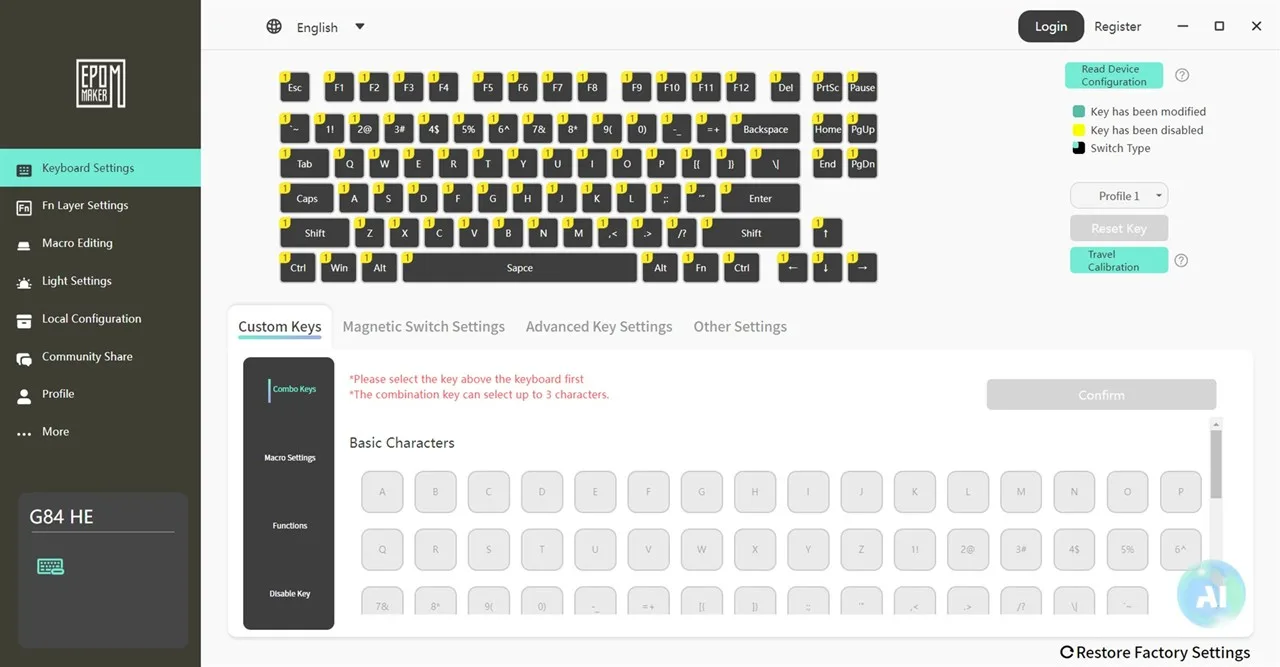Click the help icon beside Travel Calibration

click(x=1181, y=261)
